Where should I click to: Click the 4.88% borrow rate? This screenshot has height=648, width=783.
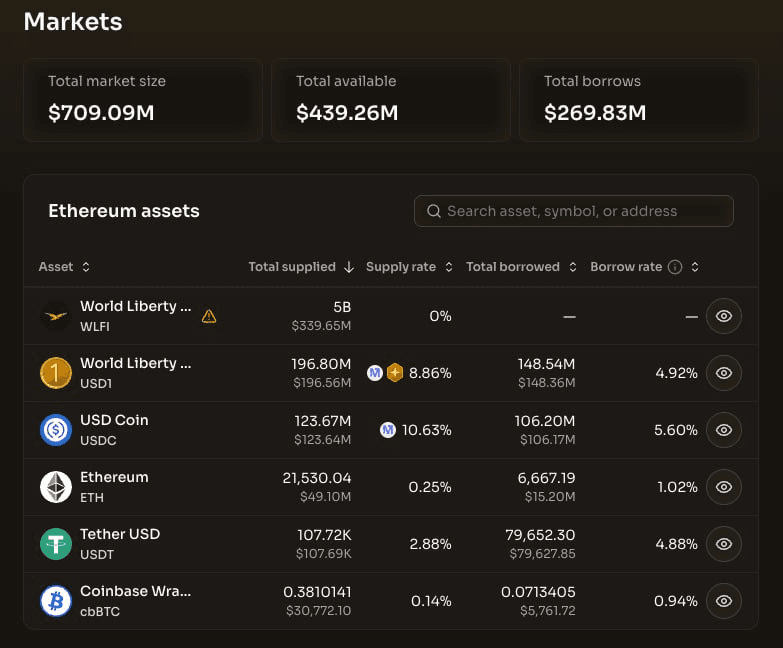click(x=676, y=544)
